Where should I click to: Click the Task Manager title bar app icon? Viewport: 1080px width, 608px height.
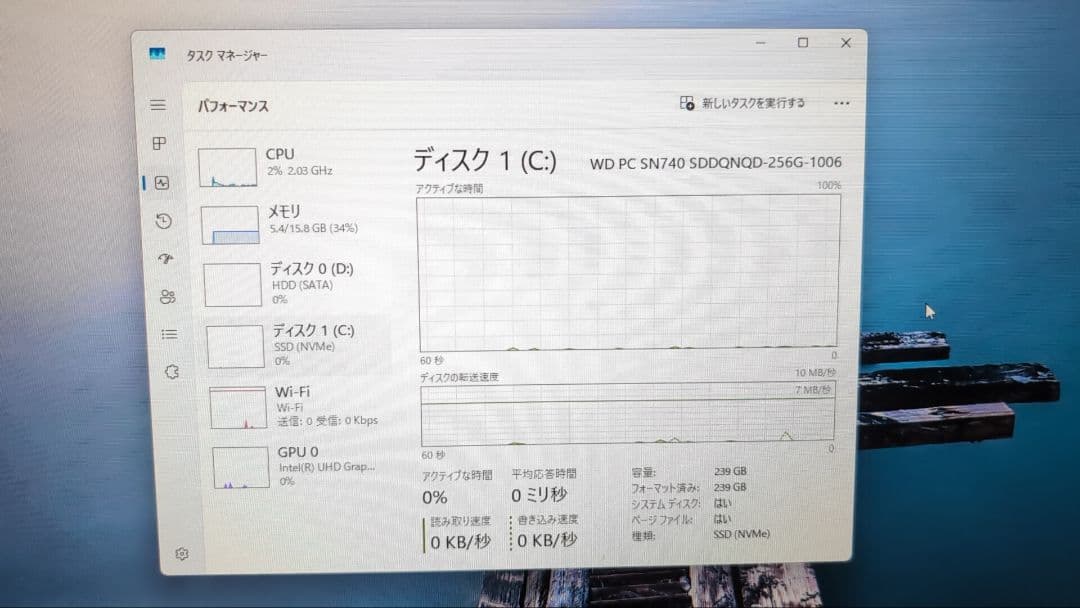pyautogui.click(x=157, y=54)
